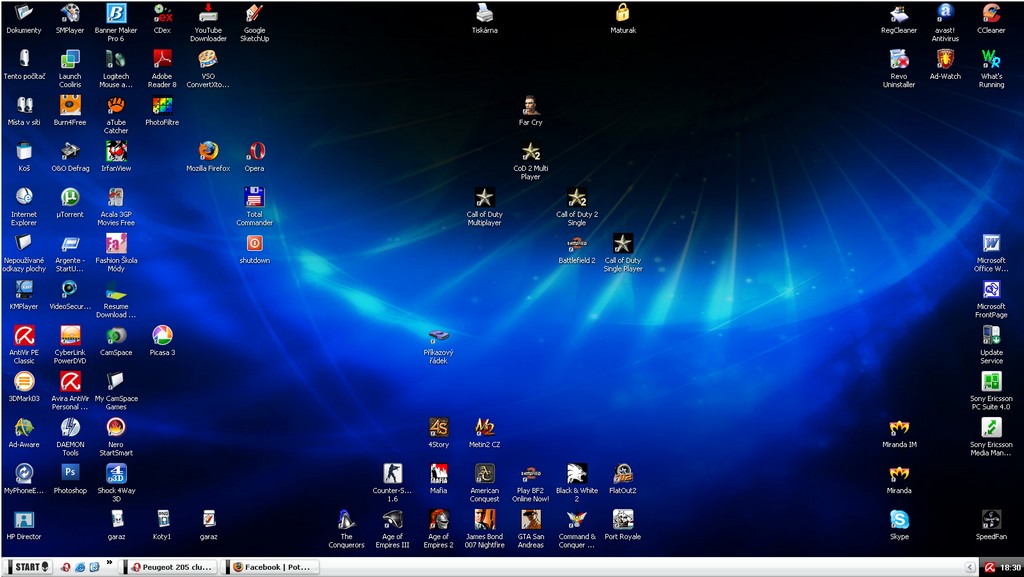
Task: Open Picasa 3 from the desktop
Action: [162, 335]
